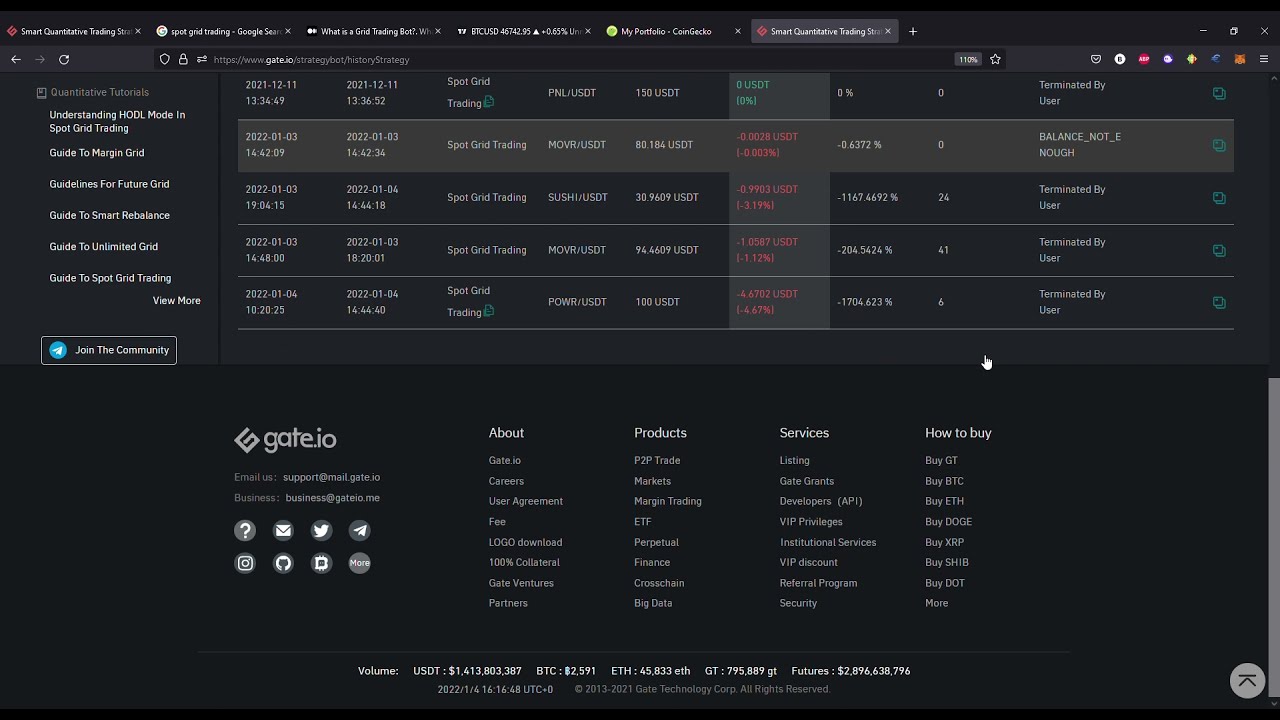Image resolution: width=1280 pixels, height=720 pixels.
Task: Open Guidelines For Future Grid tutorial
Action: [110, 184]
